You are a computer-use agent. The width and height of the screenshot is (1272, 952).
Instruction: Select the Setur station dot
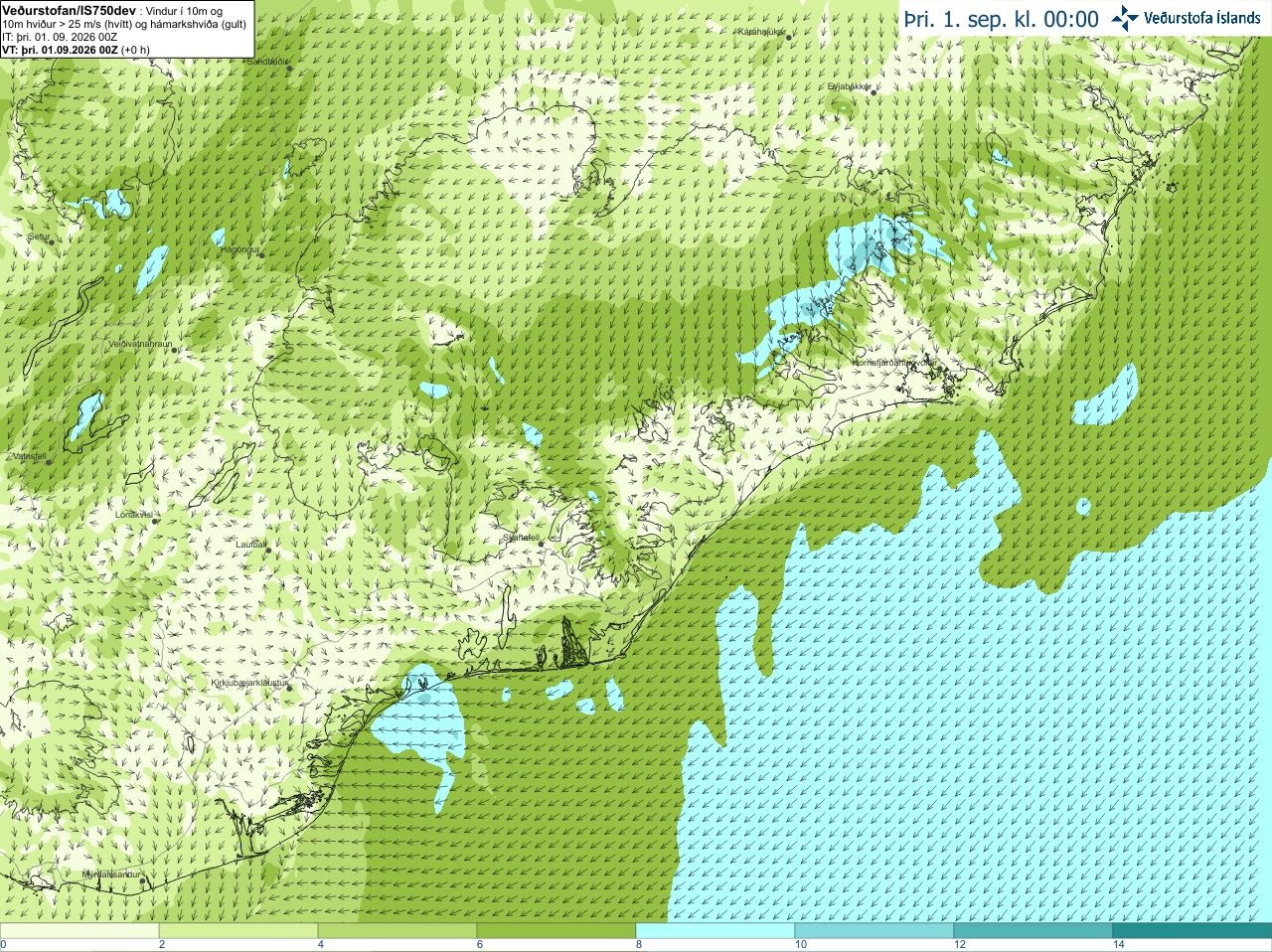[51, 241]
